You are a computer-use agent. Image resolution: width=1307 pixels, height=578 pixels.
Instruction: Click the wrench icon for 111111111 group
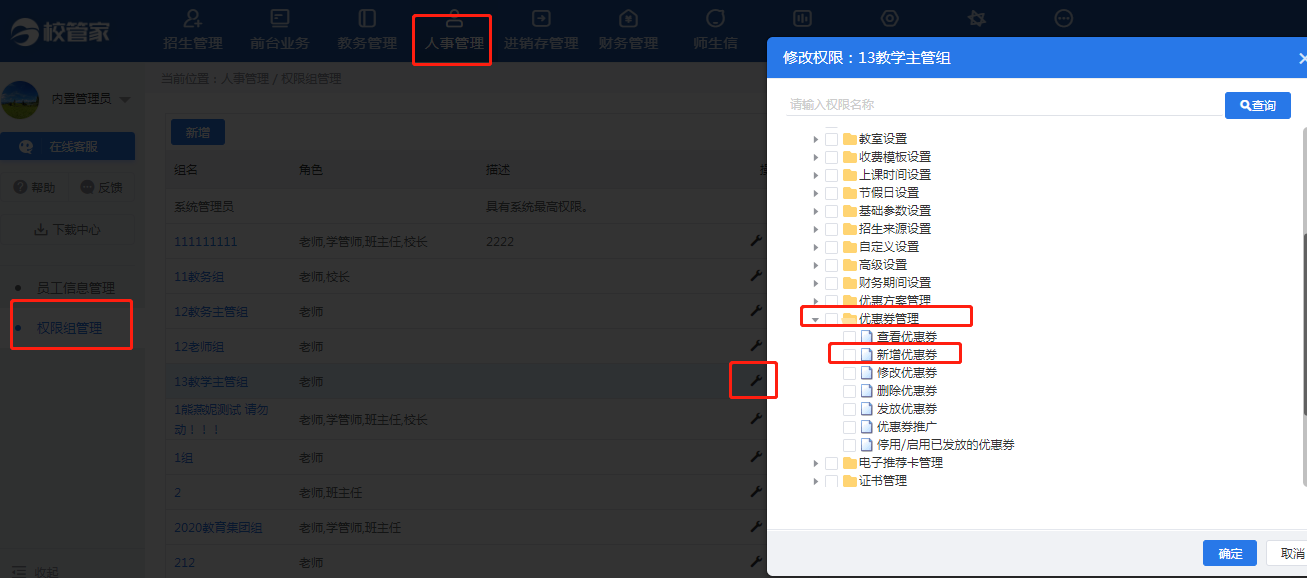756,241
